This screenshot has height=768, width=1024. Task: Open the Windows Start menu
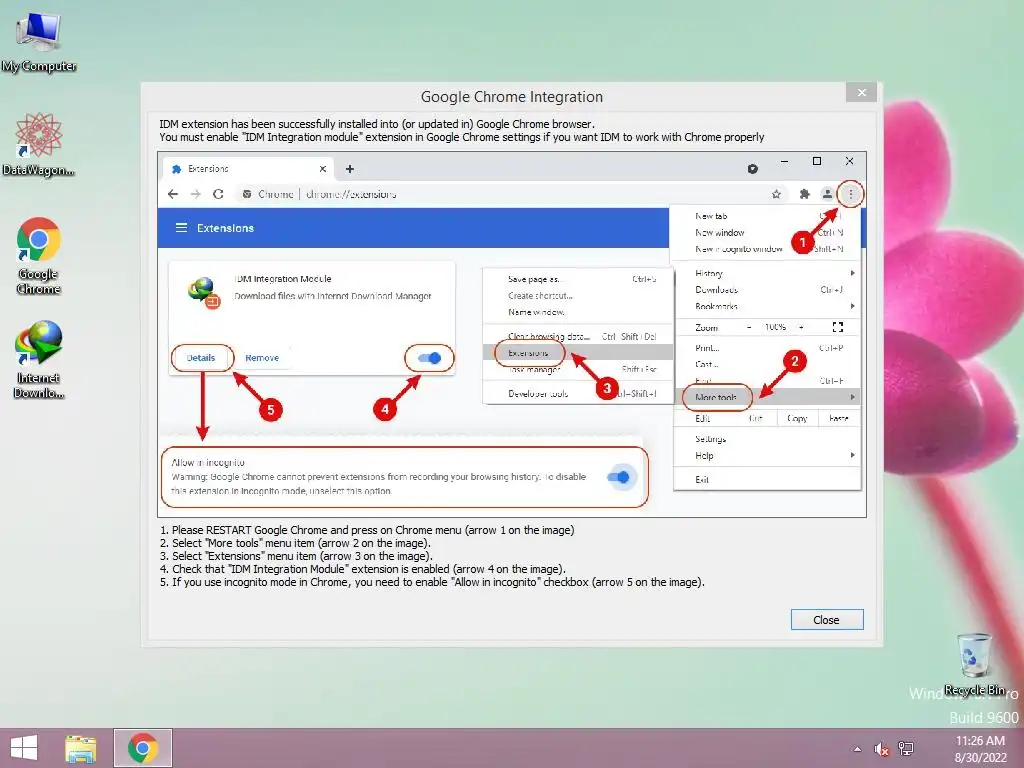[24, 748]
